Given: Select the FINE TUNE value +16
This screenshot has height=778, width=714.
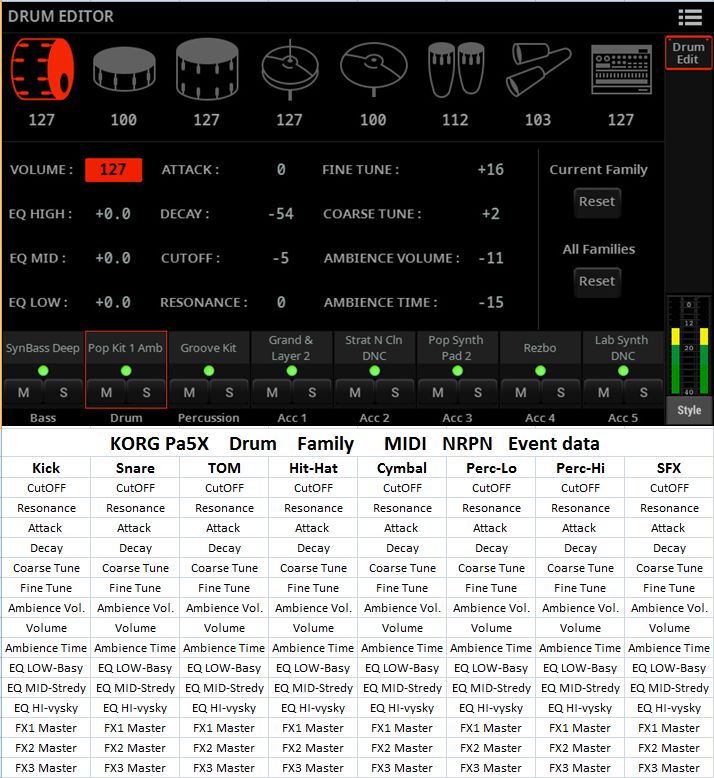Looking at the screenshot, I should [490, 170].
